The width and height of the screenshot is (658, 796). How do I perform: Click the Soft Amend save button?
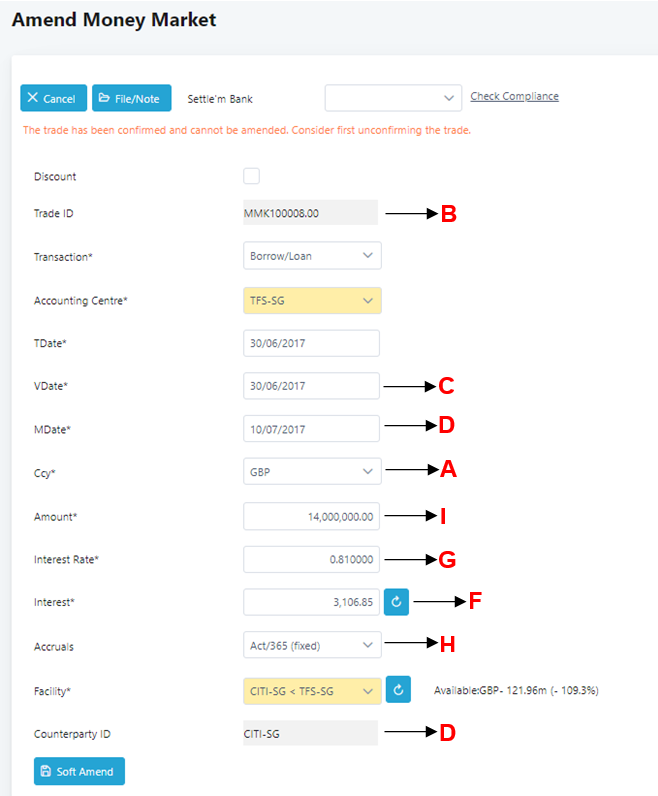(x=79, y=771)
